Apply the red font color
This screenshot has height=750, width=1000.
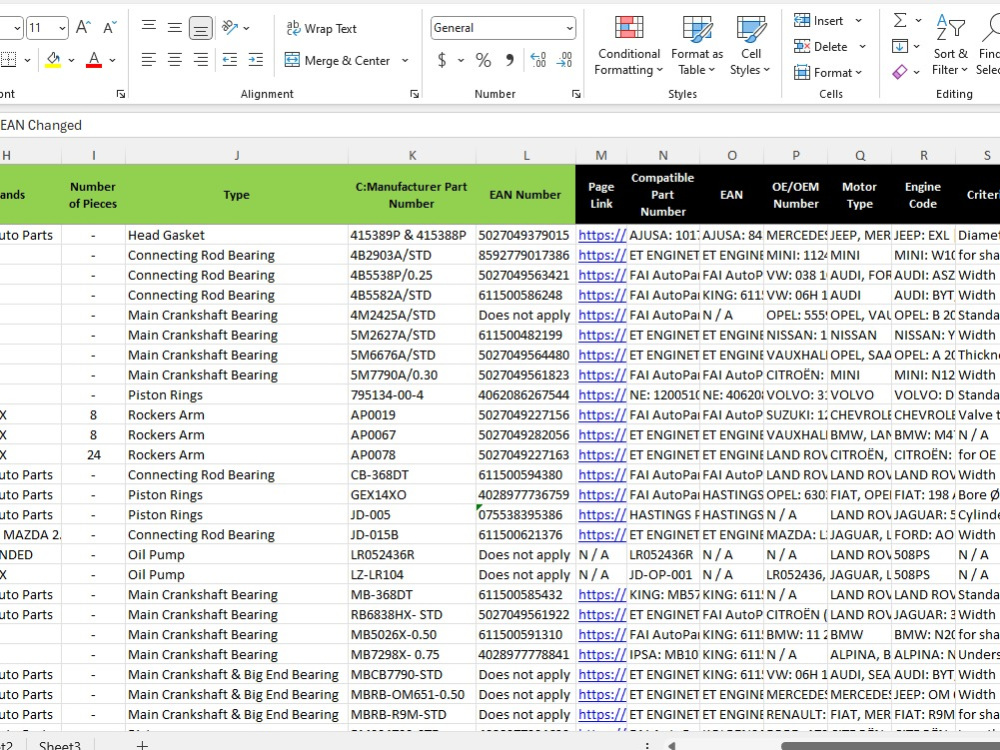(x=94, y=60)
